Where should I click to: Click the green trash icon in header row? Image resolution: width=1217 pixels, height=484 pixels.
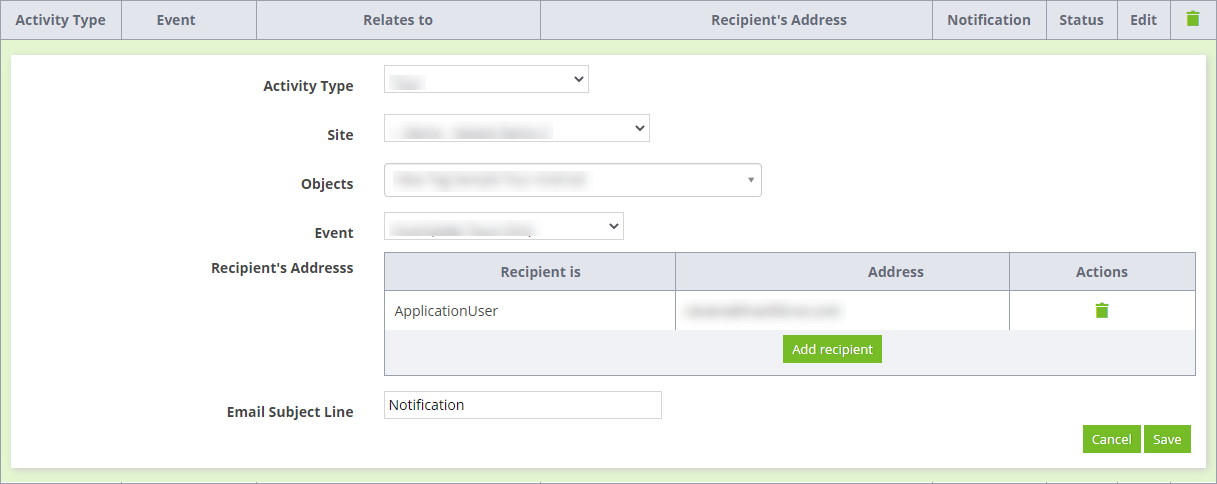[1192, 19]
